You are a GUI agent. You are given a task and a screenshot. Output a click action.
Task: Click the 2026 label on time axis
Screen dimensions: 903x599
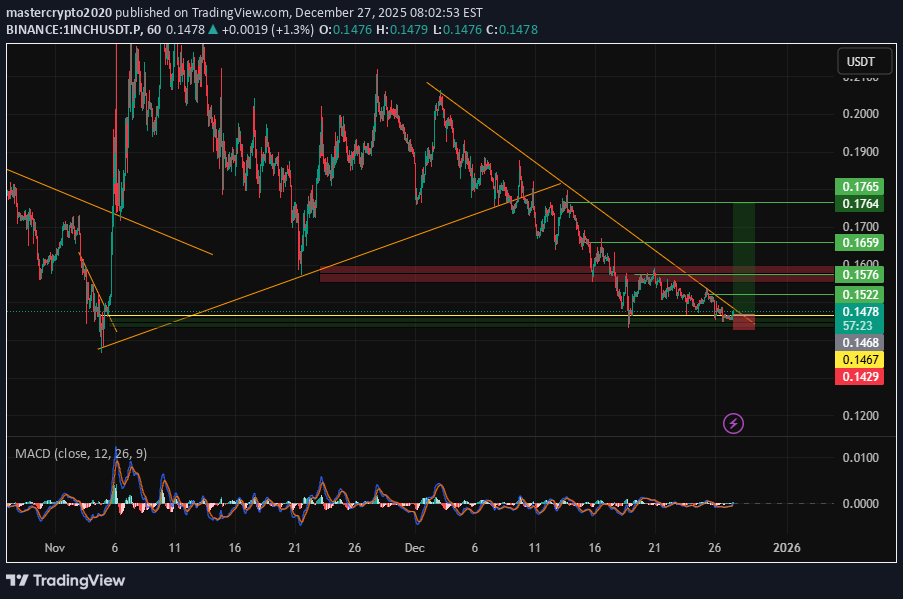[x=786, y=548]
